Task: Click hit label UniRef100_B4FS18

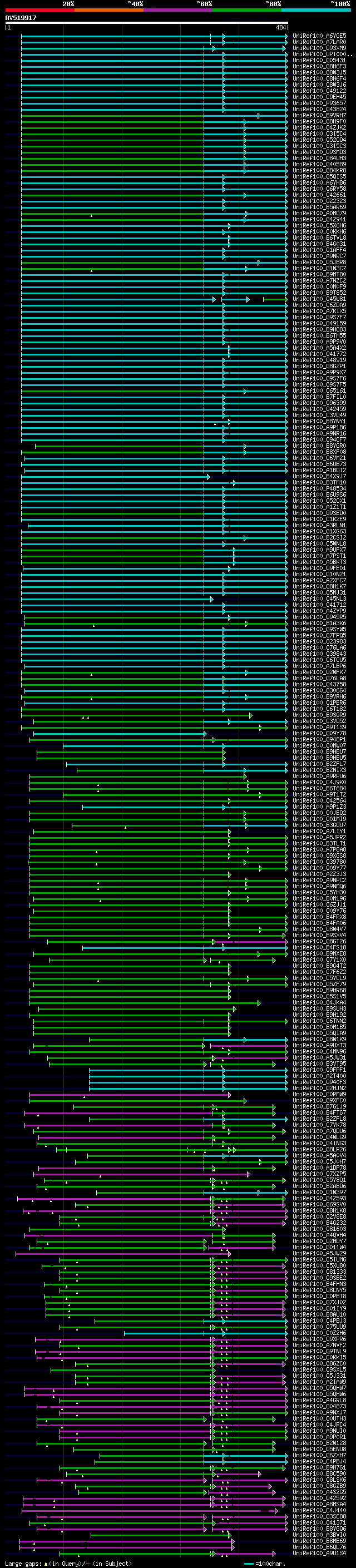Action: click(x=319, y=948)
